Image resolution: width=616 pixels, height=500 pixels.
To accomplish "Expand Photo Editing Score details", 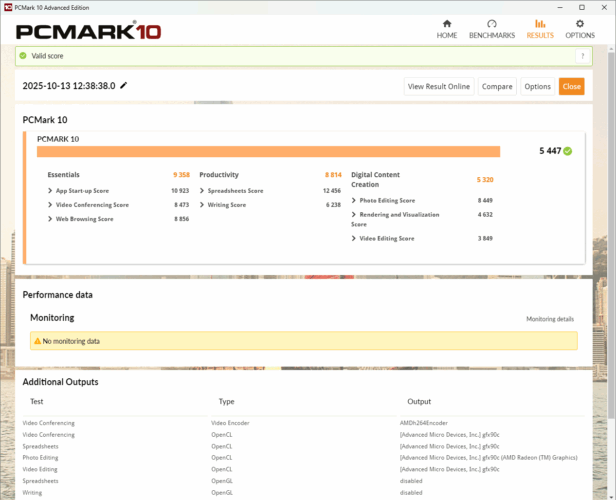I will coord(354,200).
